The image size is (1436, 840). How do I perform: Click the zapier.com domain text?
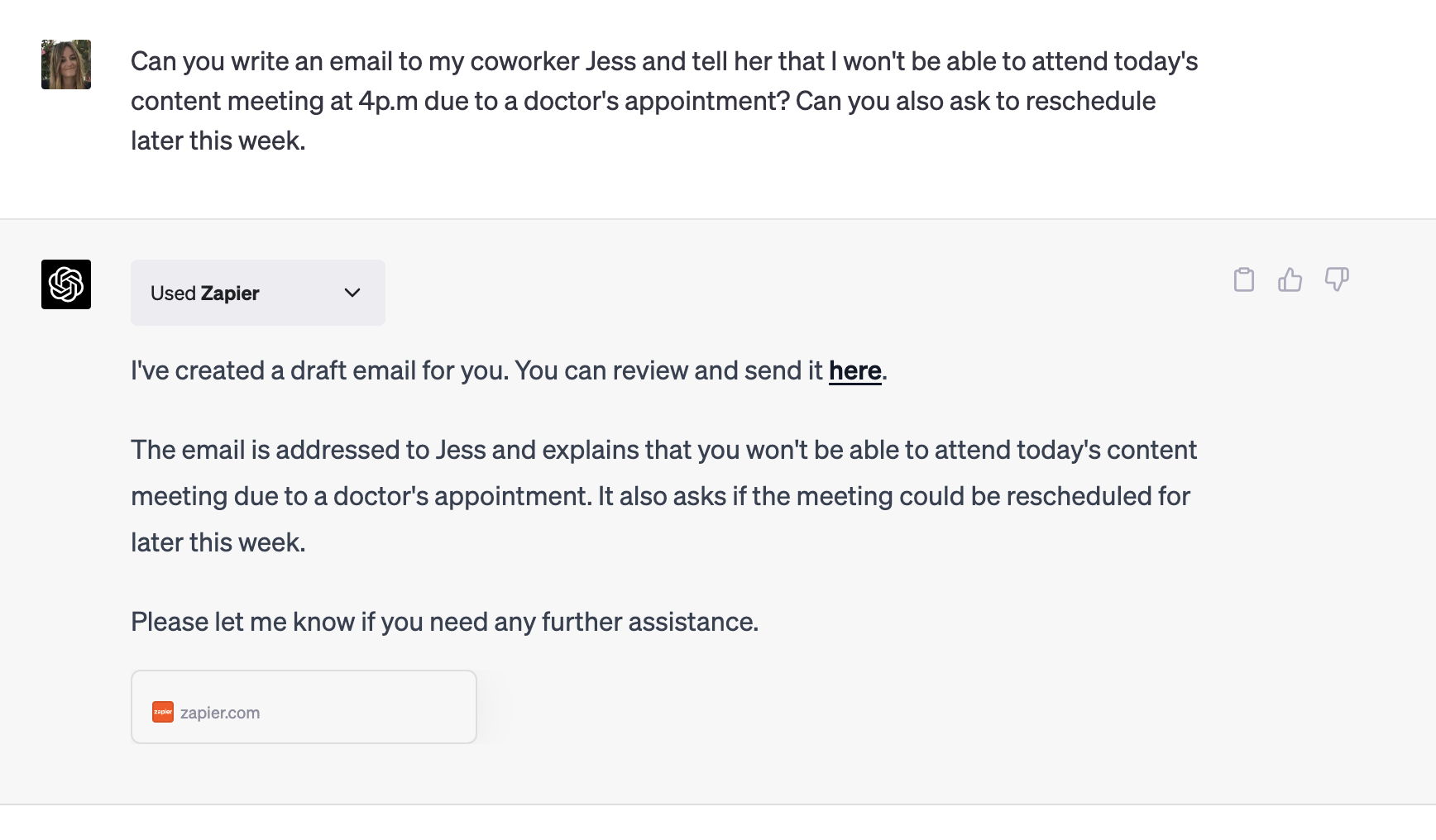220,713
